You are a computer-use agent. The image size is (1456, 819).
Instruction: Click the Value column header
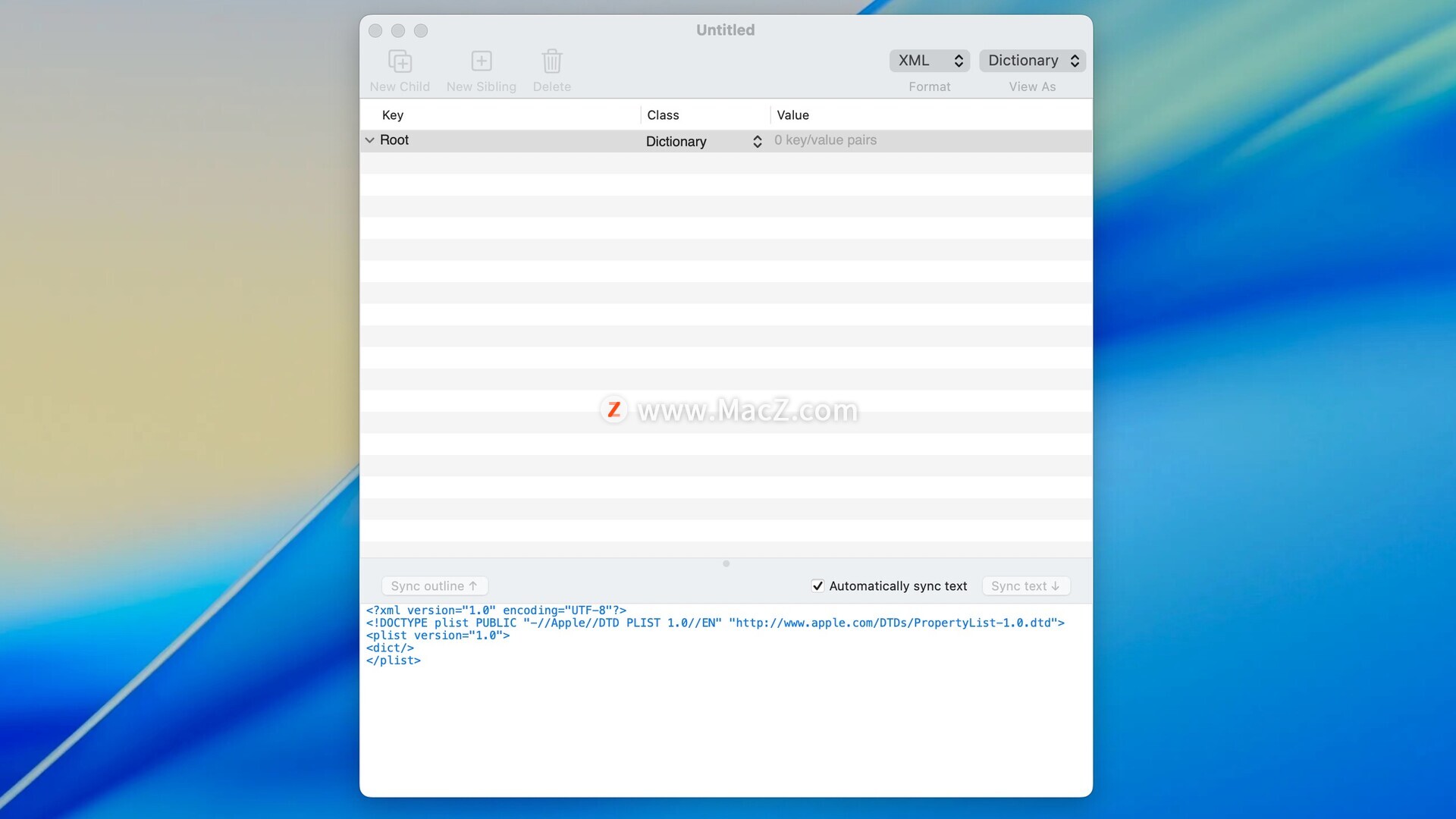[x=792, y=115]
